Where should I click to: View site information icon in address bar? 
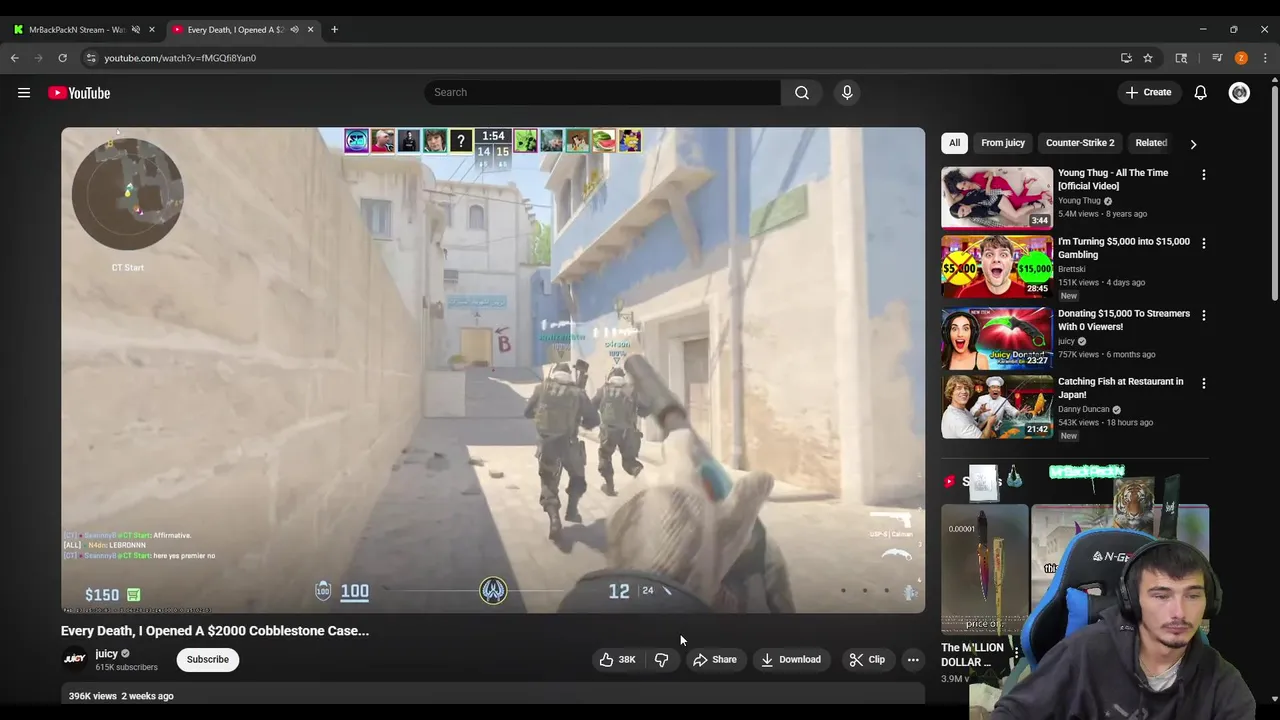[91, 58]
